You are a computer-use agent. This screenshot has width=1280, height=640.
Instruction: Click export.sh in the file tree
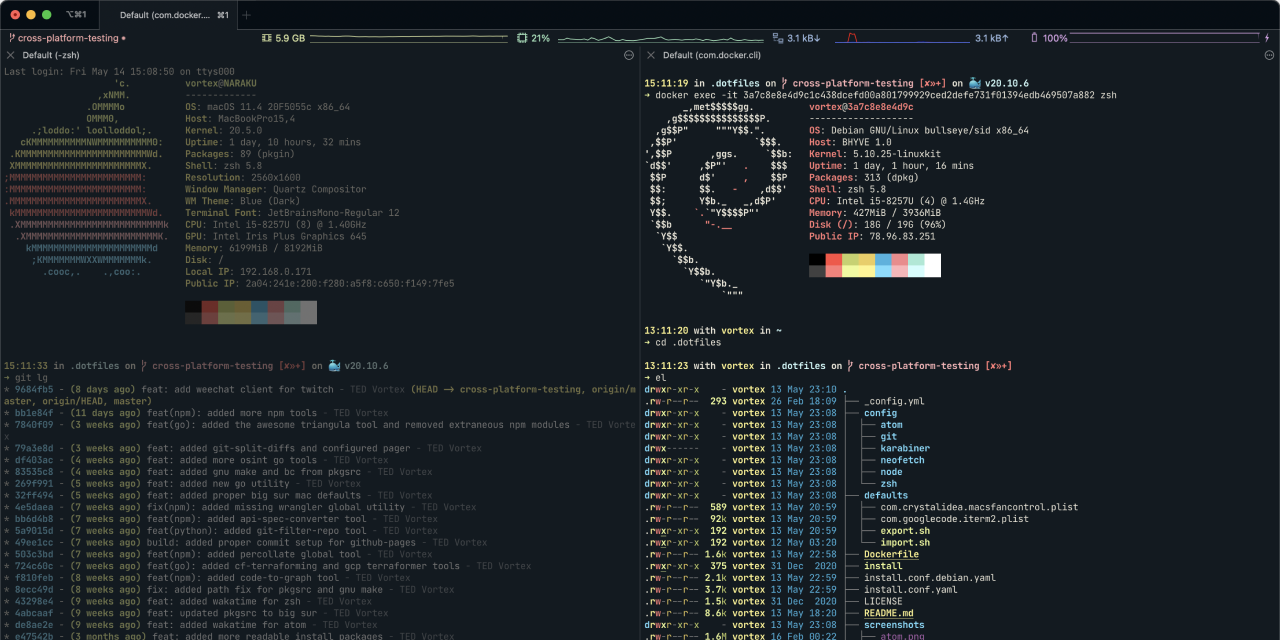905,531
